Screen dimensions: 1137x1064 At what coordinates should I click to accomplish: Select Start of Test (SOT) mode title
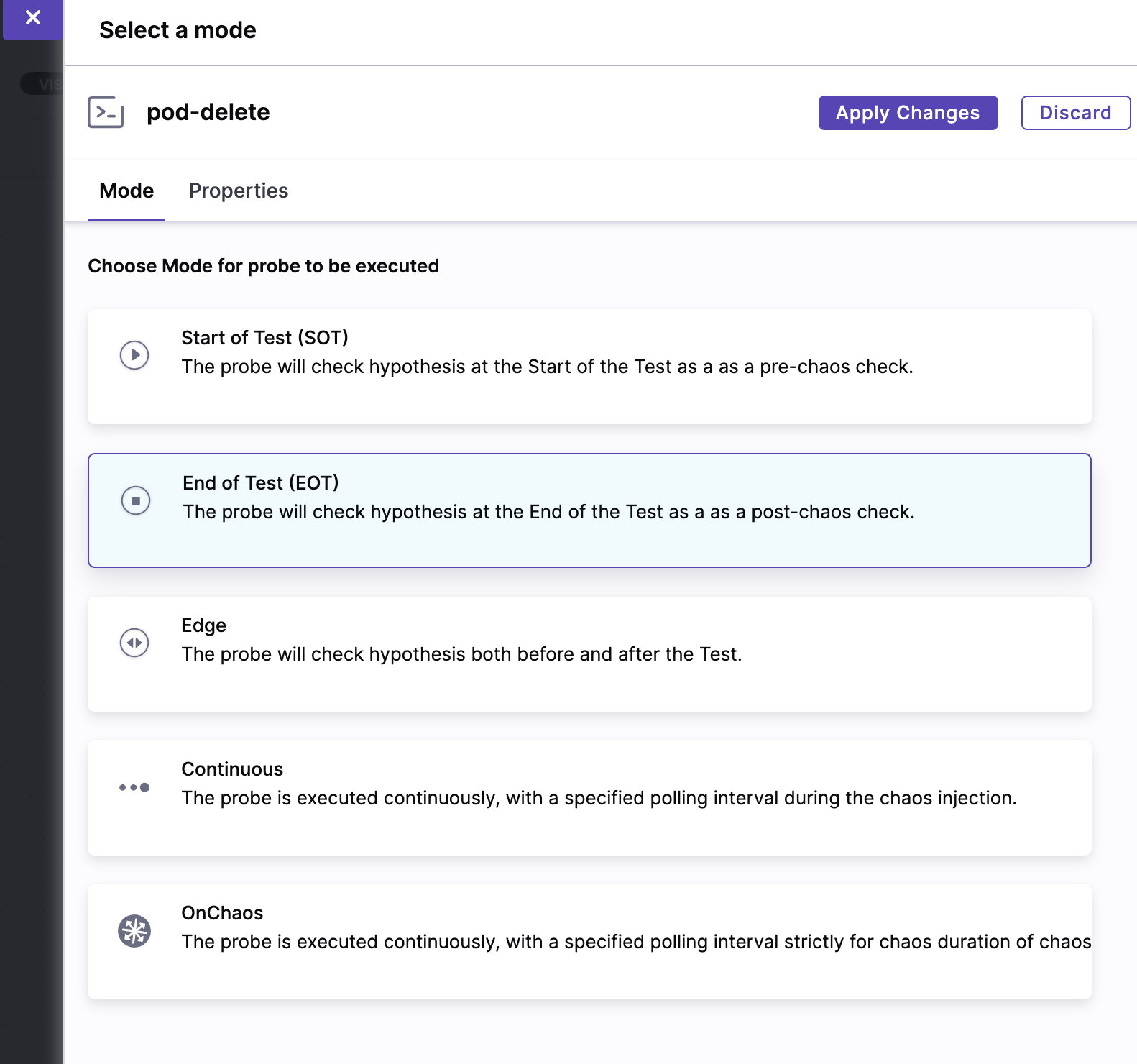click(x=264, y=338)
